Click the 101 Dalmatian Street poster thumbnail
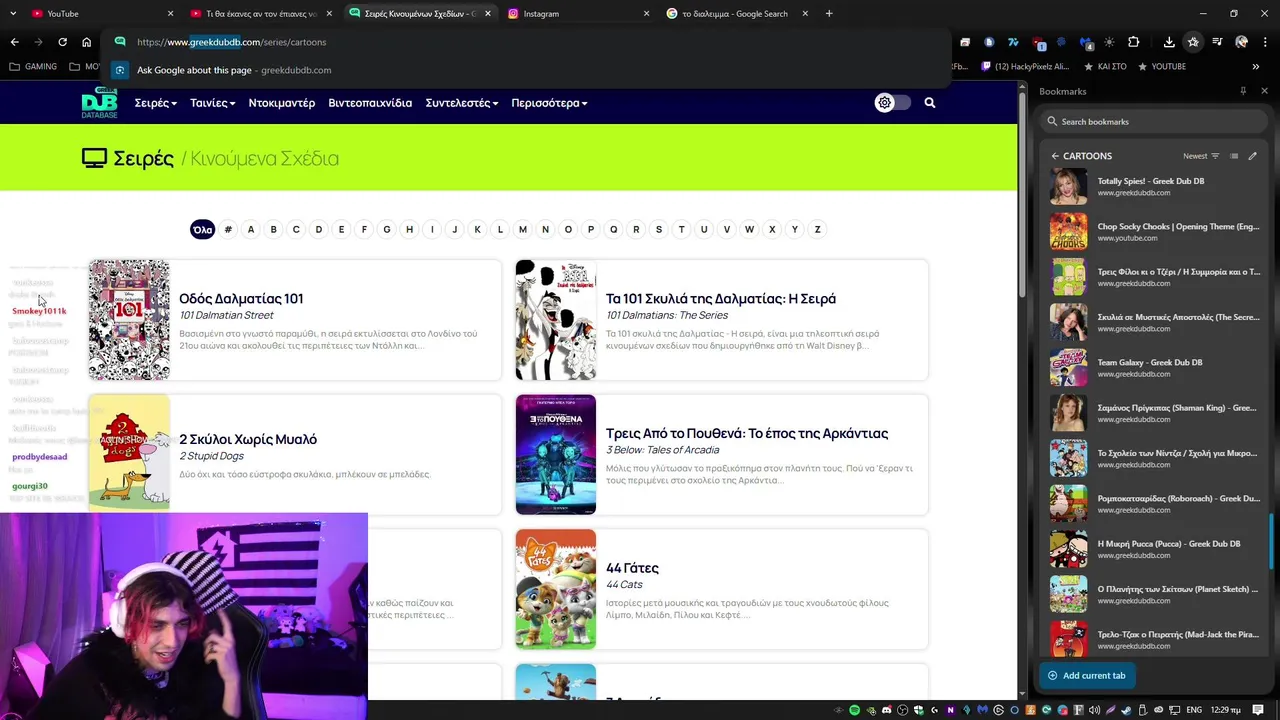Viewport: 1280px width, 720px height. click(x=129, y=320)
